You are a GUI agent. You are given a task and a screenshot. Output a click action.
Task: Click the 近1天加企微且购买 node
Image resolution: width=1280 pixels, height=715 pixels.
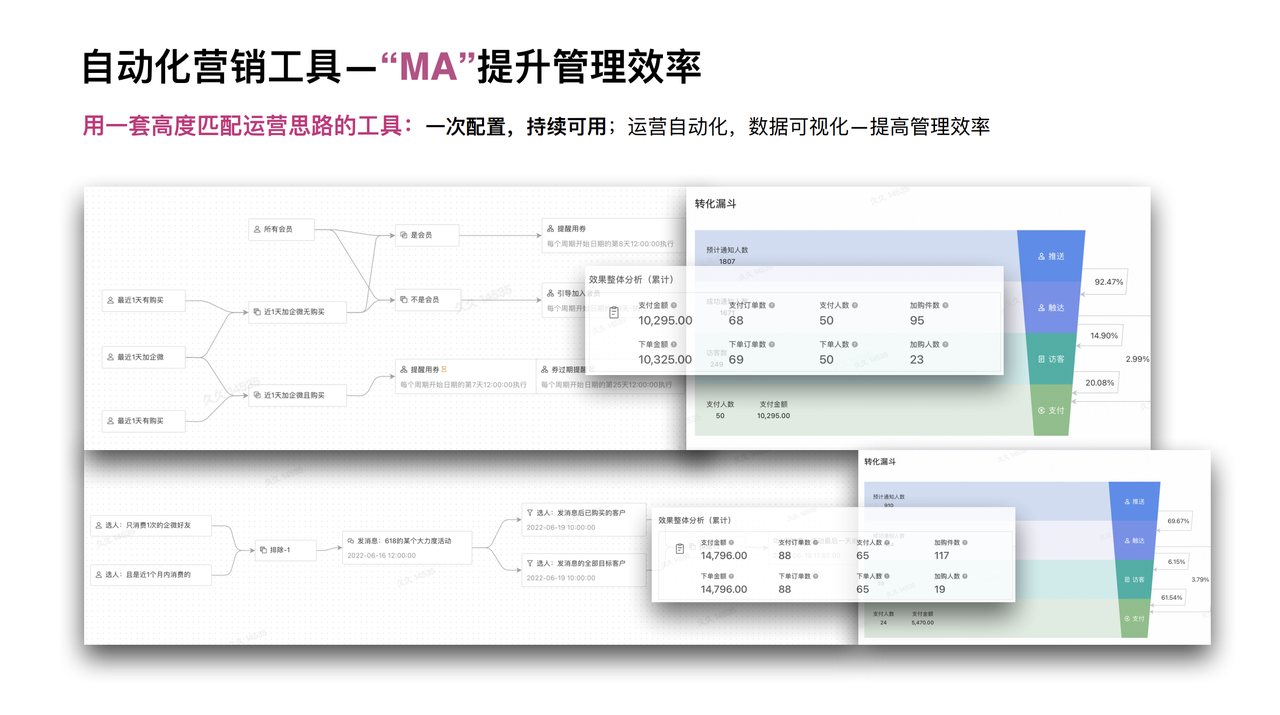pos(298,395)
